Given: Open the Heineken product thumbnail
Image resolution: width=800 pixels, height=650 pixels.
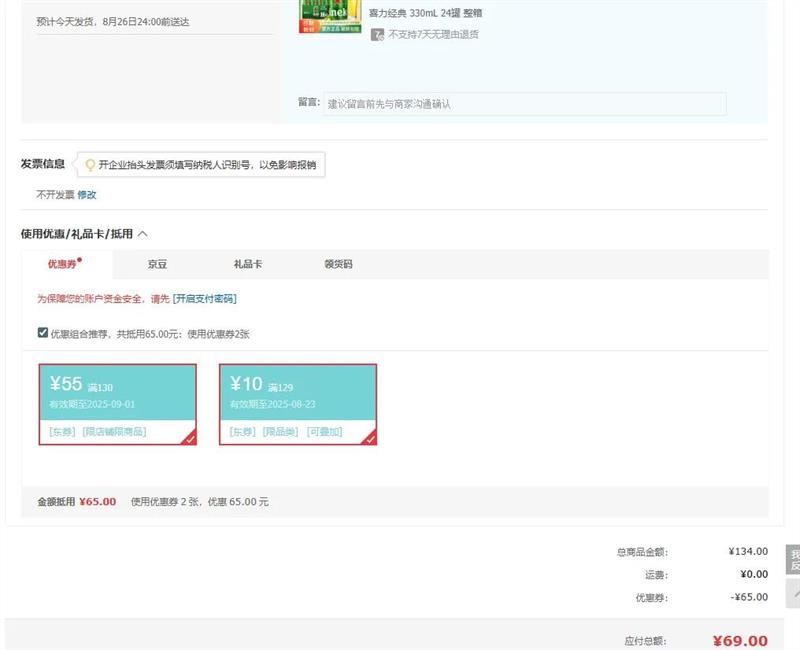Looking at the screenshot, I should tap(330, 17).
